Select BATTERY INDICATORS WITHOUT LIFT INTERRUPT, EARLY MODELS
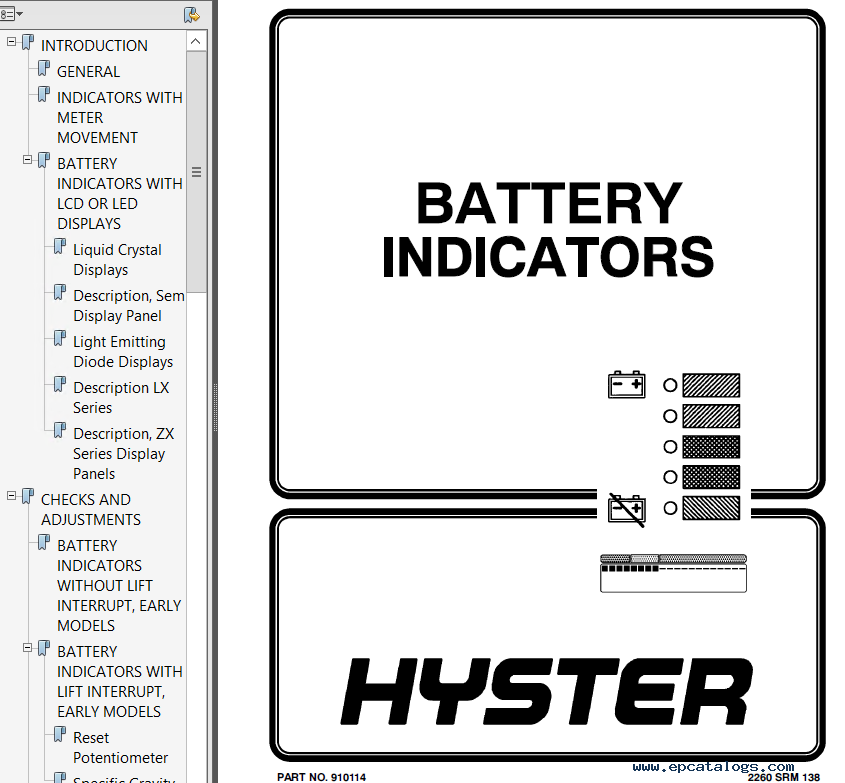 (x=119, y=585)
